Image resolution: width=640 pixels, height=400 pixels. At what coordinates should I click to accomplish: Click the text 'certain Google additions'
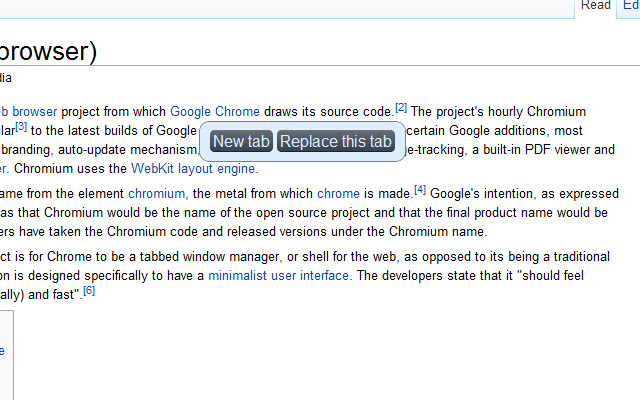coord(476,131)
